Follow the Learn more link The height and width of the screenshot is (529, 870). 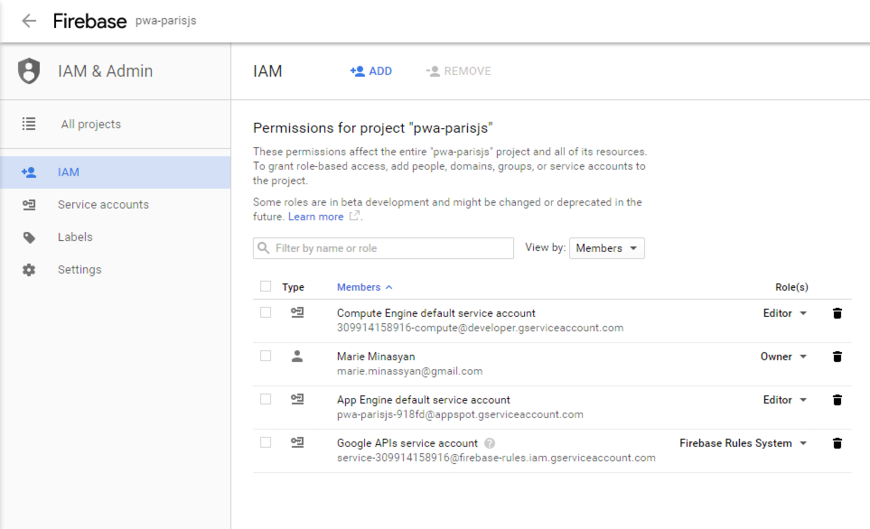(x=316, y=217)
